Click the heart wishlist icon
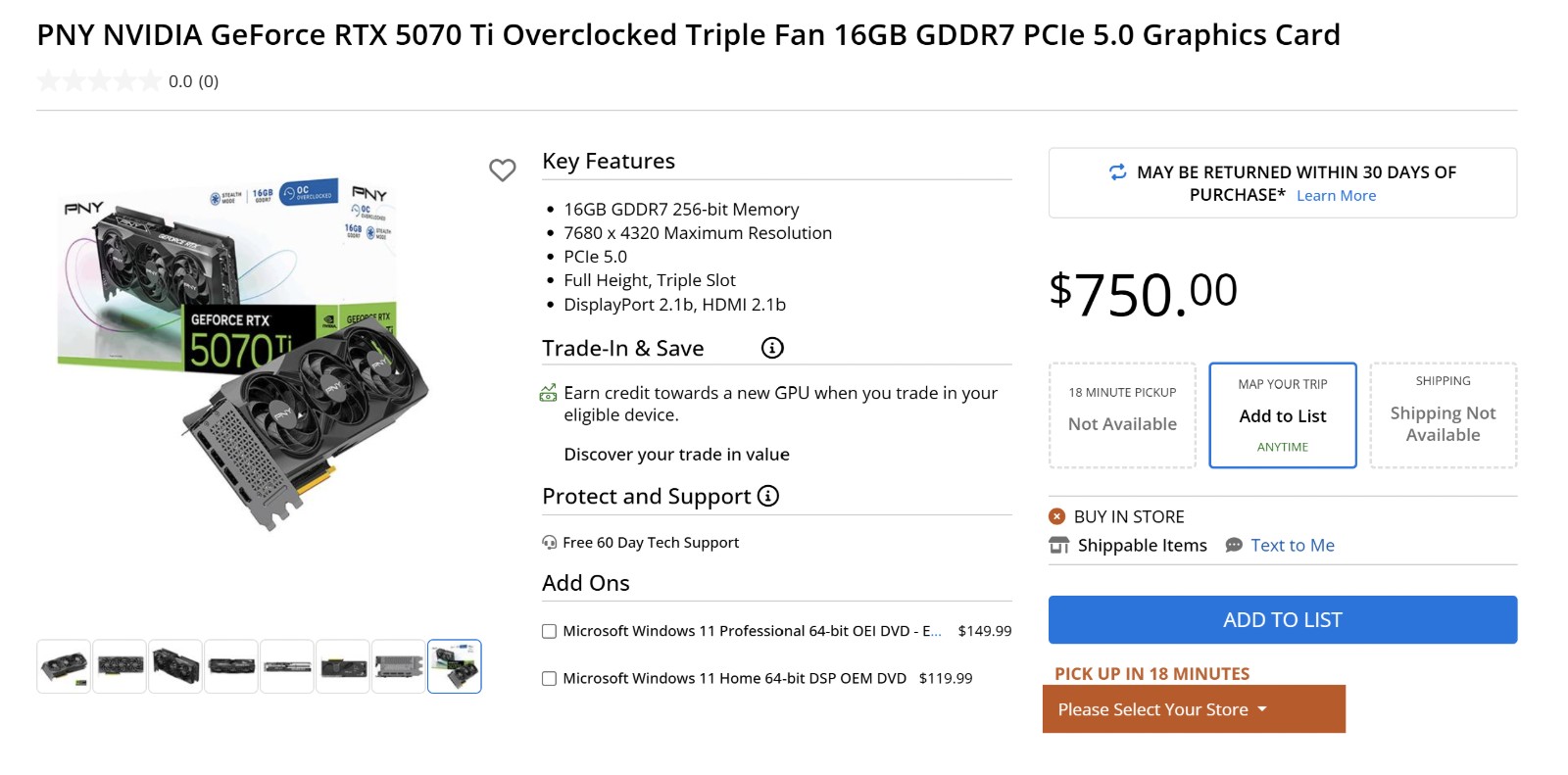The width and height of the screenshot is (1568, 775). click(x=503, y=170)
